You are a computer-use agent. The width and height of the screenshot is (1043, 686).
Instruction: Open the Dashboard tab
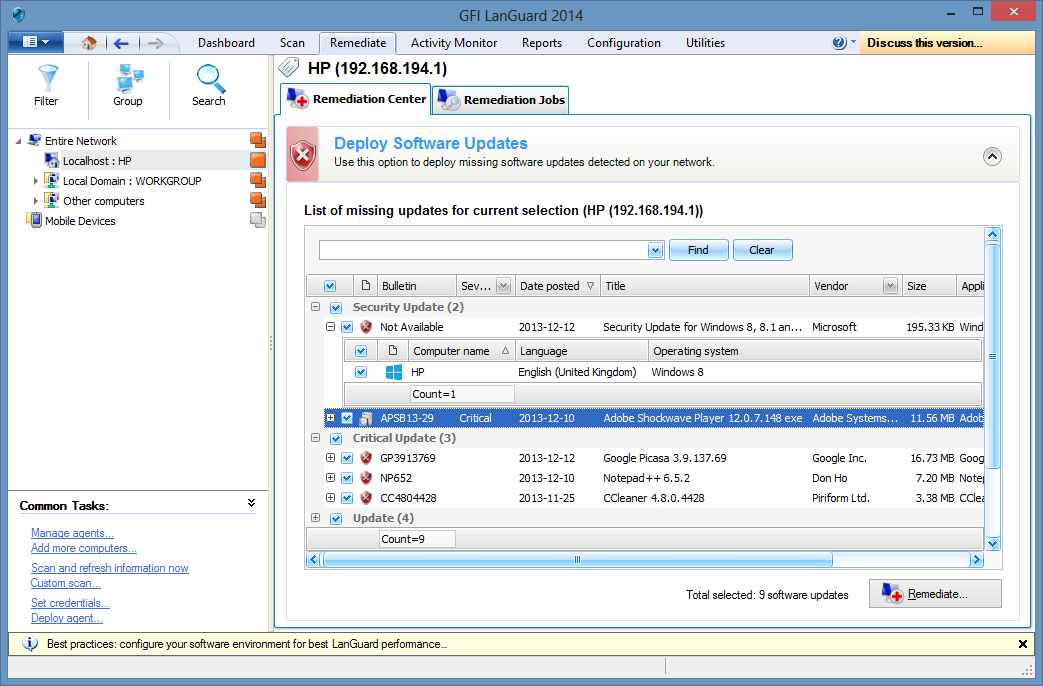(226, 43)
